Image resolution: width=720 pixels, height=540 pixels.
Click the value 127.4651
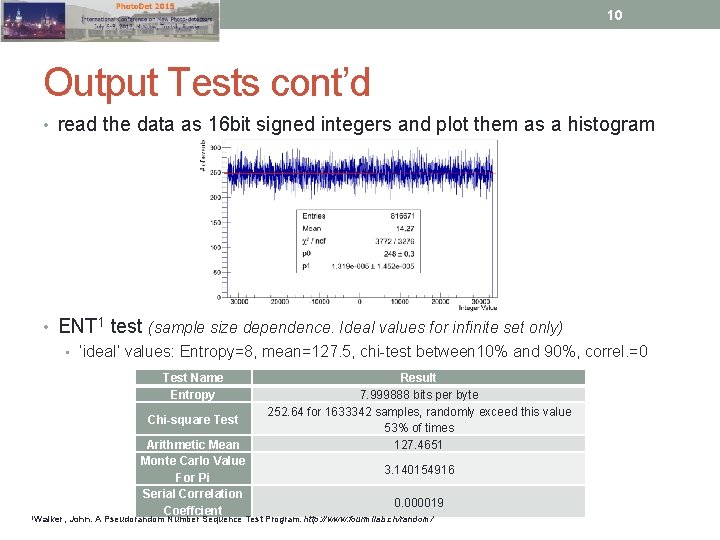[418, 444]
